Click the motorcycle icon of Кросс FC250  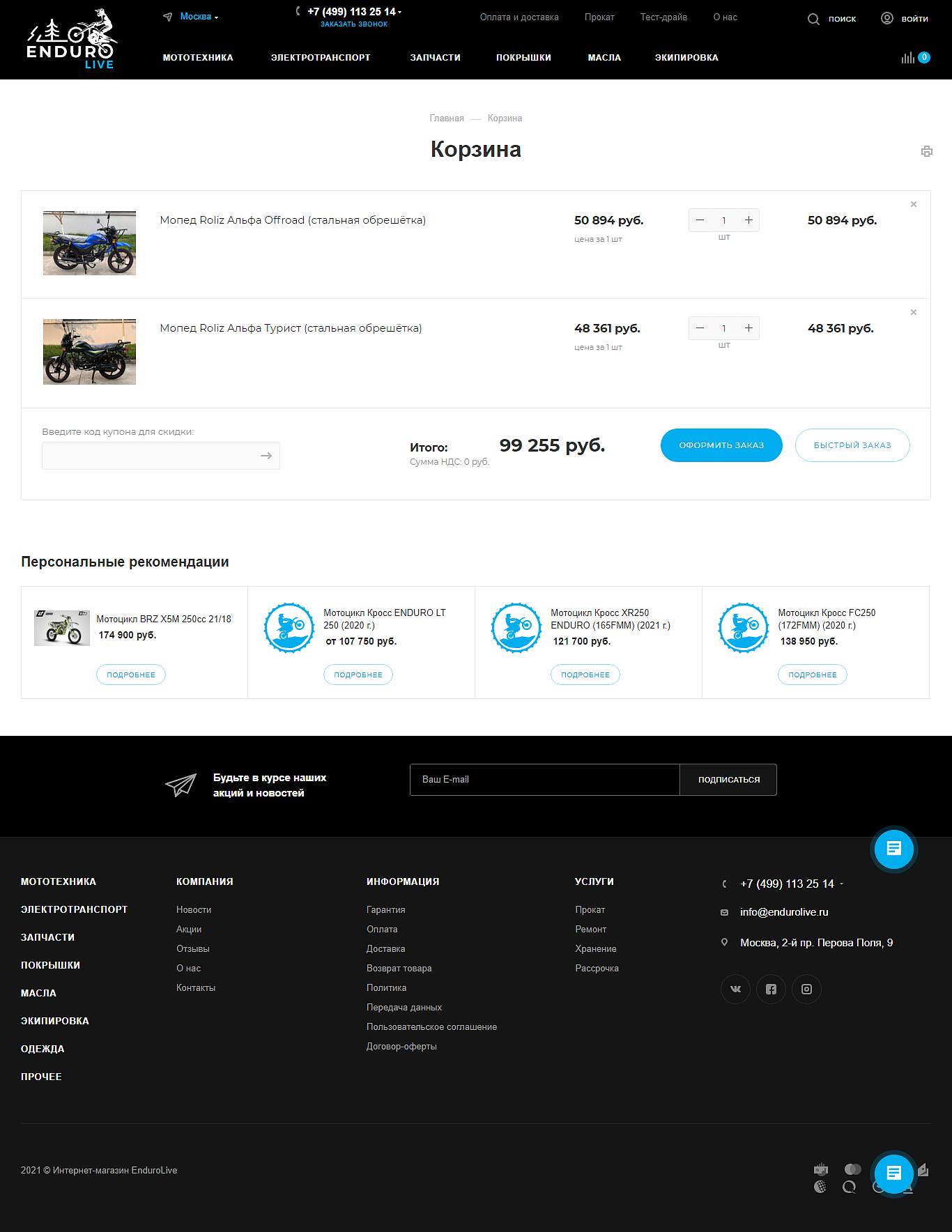click(x=744, y=627)
